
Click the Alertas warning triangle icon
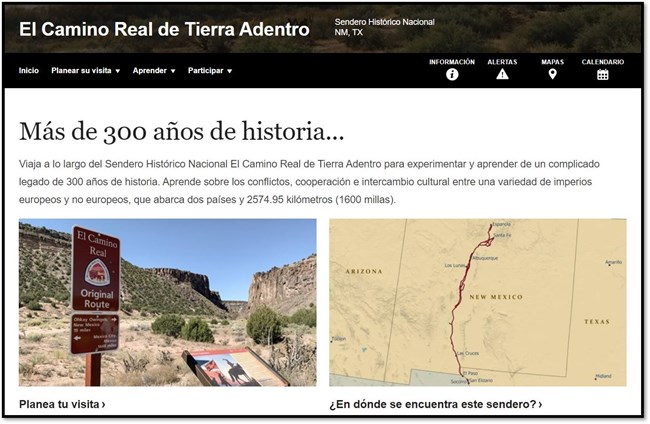(x=502, y=74)
